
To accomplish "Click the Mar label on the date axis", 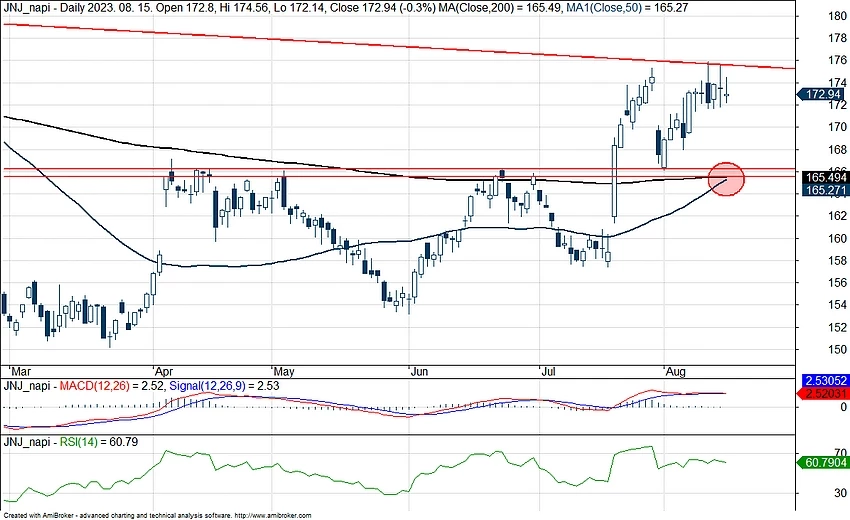I will [21, 371].
